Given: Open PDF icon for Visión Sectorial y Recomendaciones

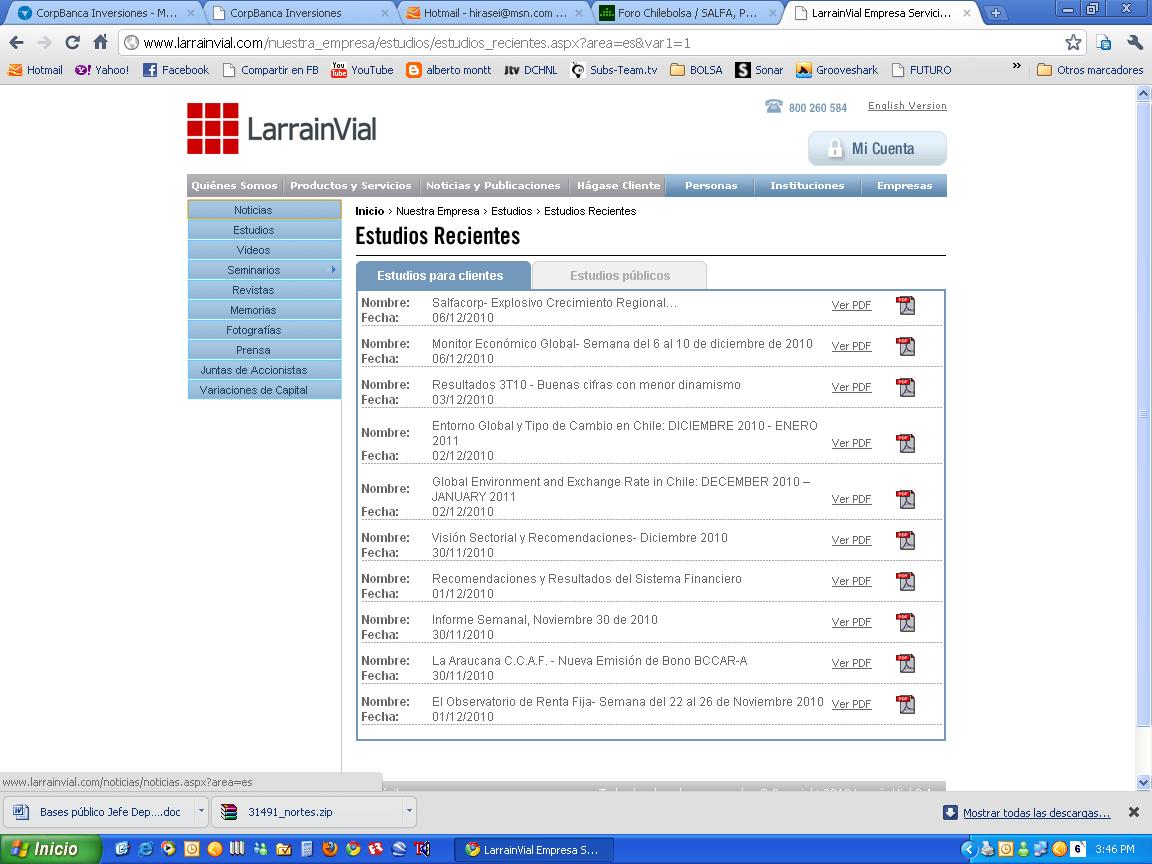Looking at the screenshot, I should (906, 540).
